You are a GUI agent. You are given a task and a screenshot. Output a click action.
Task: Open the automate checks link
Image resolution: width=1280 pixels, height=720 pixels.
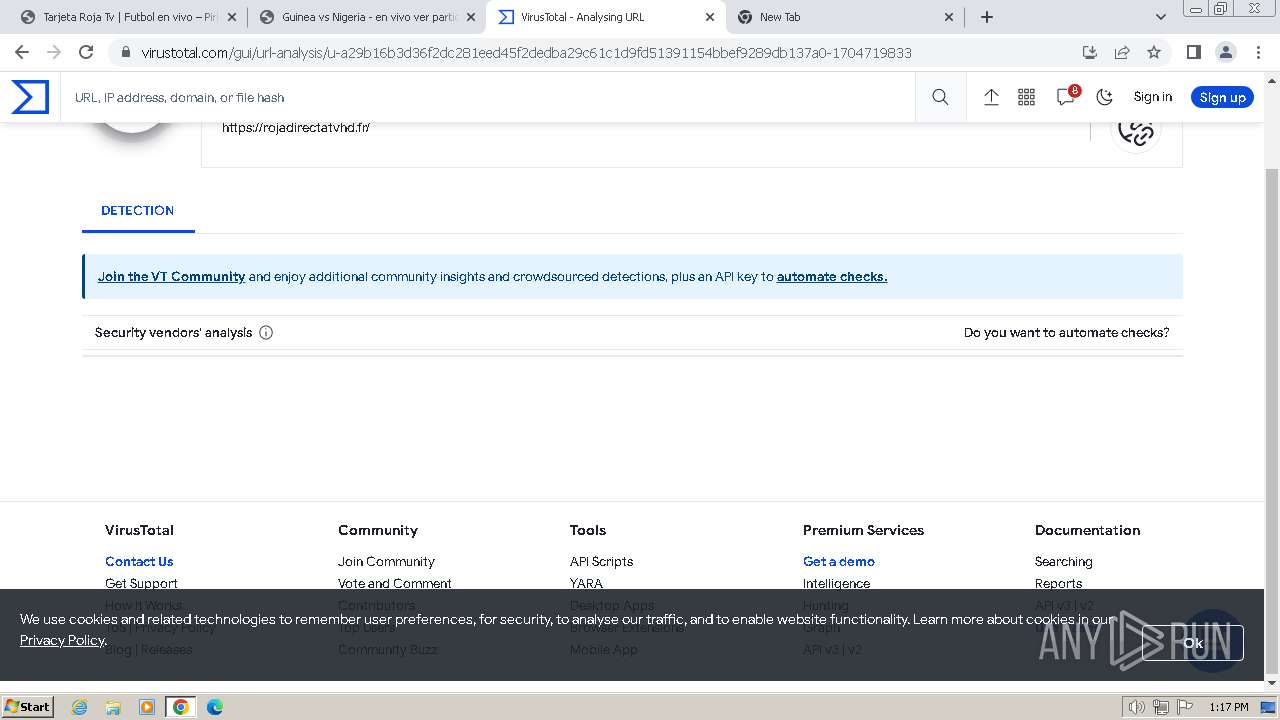click(832, 277)
